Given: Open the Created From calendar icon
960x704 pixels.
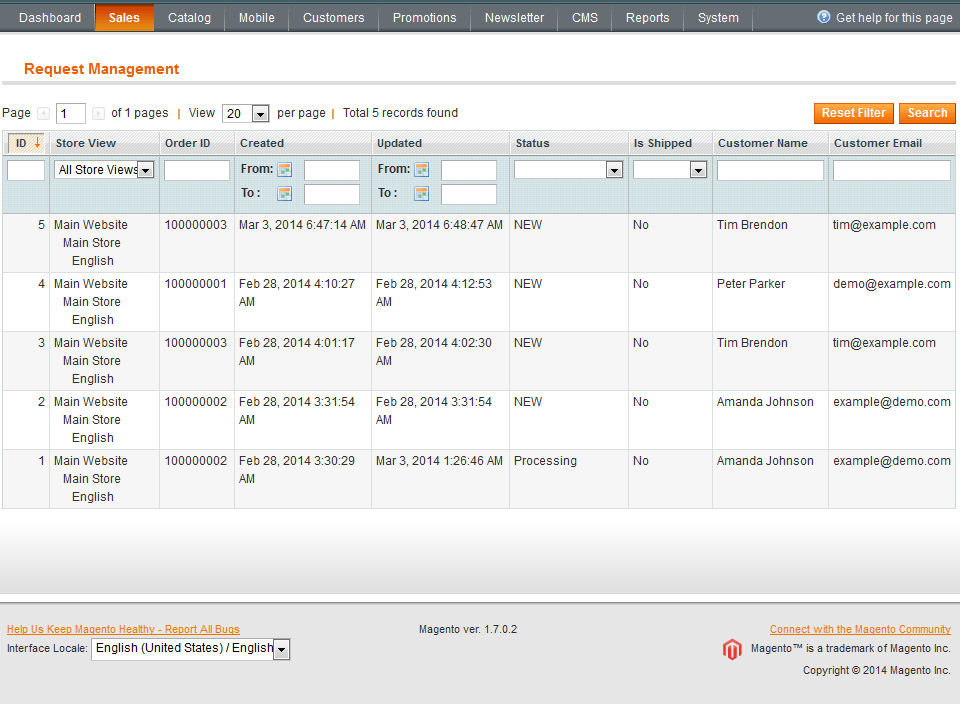Looking at the screenshot, I should (x=285, y=170).
